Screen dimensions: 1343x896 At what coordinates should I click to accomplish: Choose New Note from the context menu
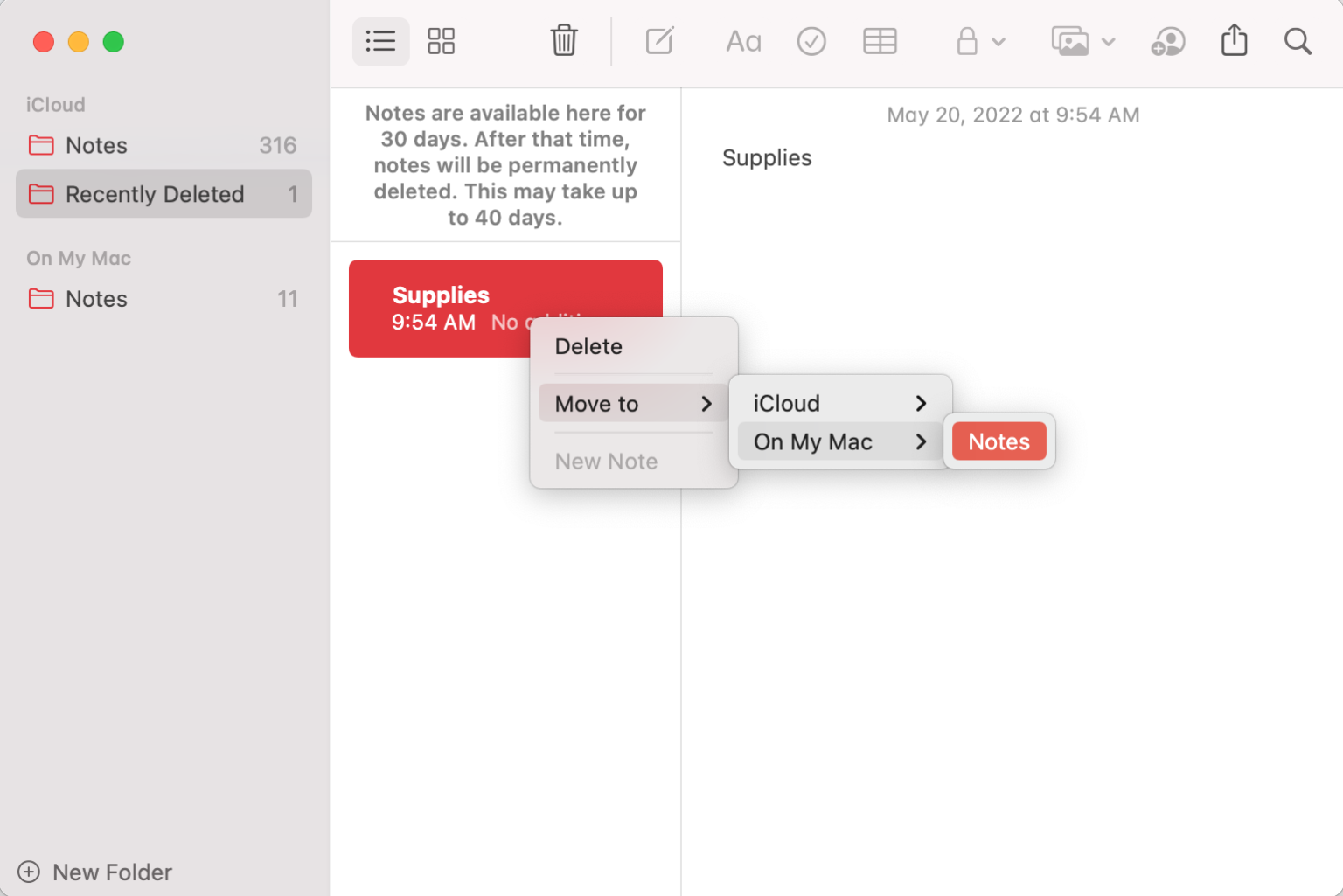(x=606, y=461)
